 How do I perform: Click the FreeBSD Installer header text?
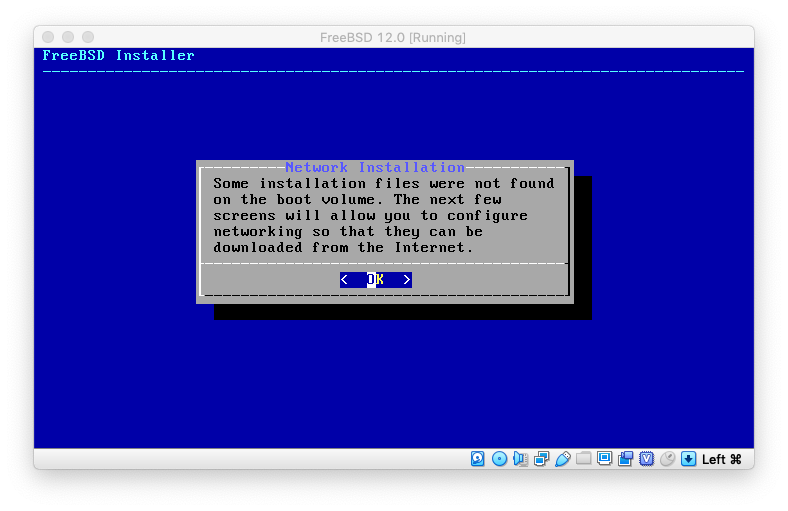point(118,55)
